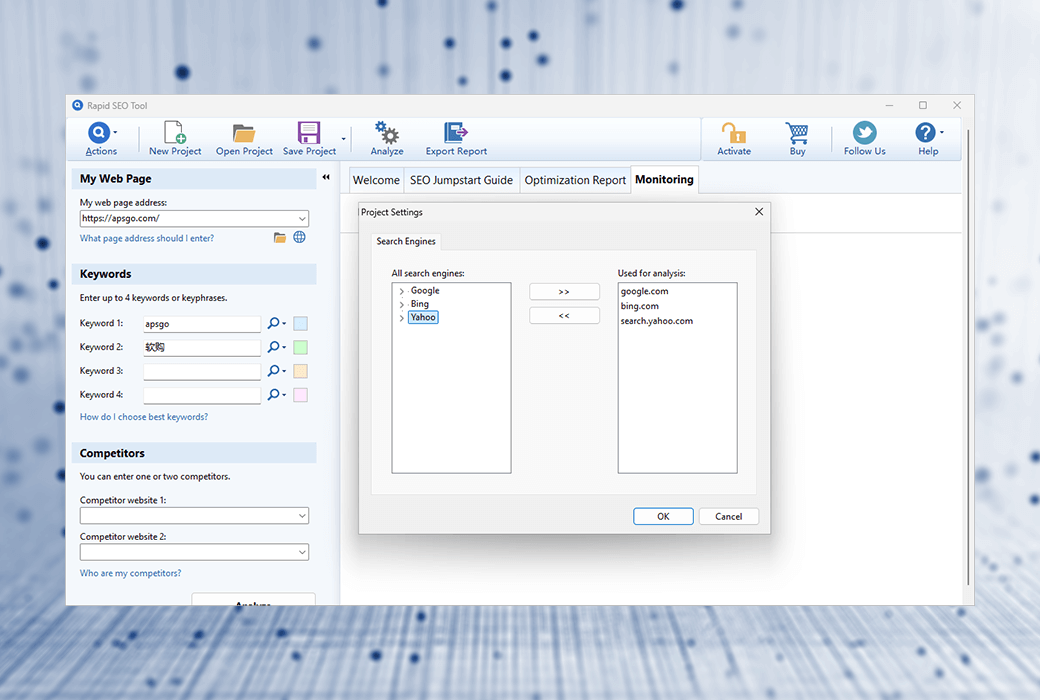Select bing.com in Used for analysis
The image size is (1040, 700).
tap(640, 306)
